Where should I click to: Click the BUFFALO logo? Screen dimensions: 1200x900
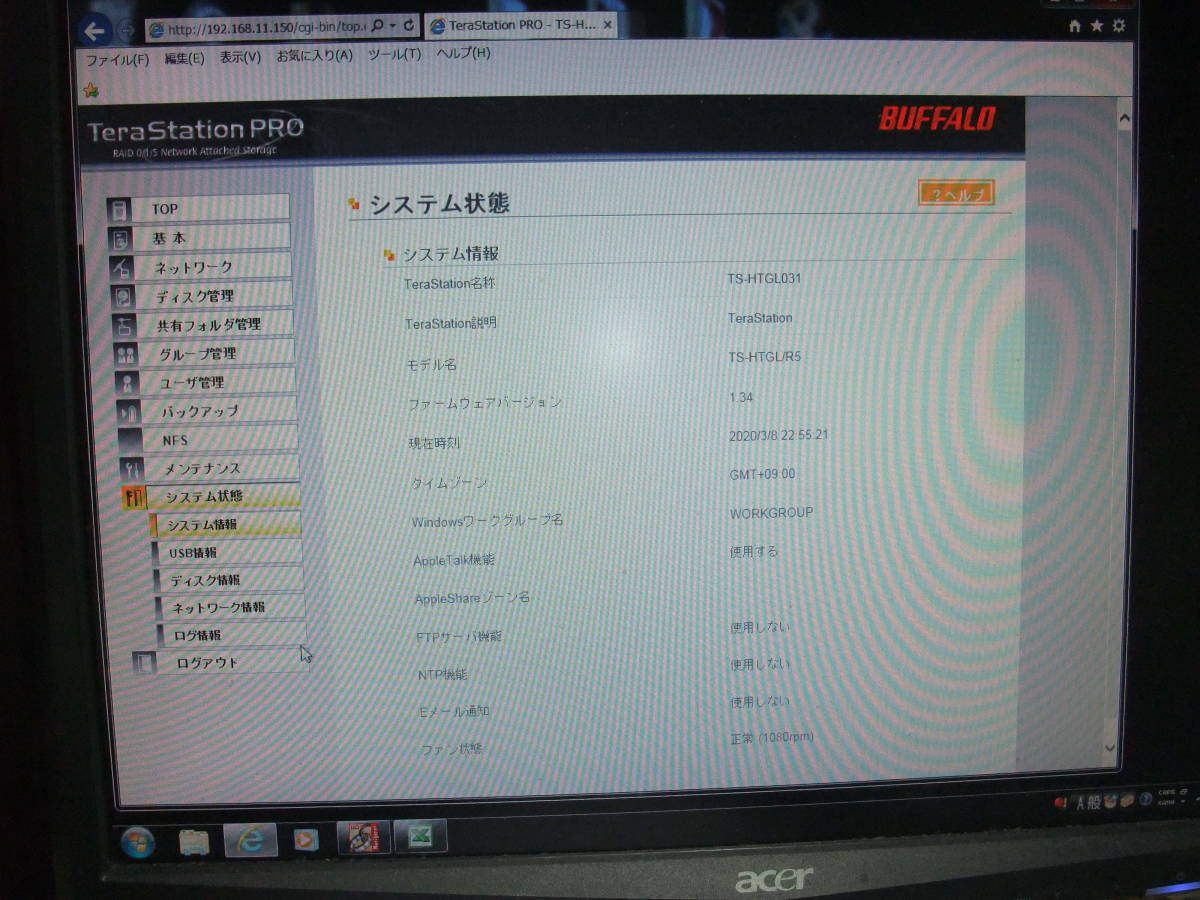(x=937, y=119)
